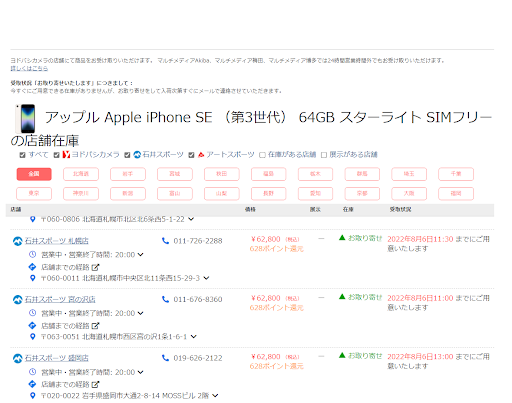Select the 東京 region button
Image resolution: width=512 pixels, height=403 pixels.
34,194
